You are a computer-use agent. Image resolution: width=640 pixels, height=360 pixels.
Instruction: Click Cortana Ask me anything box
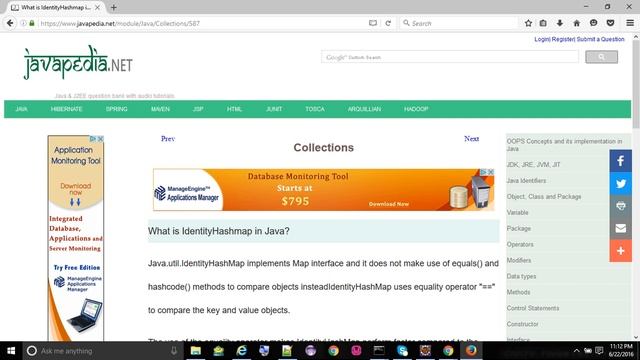pyautogui.click(x=102, y=351)
